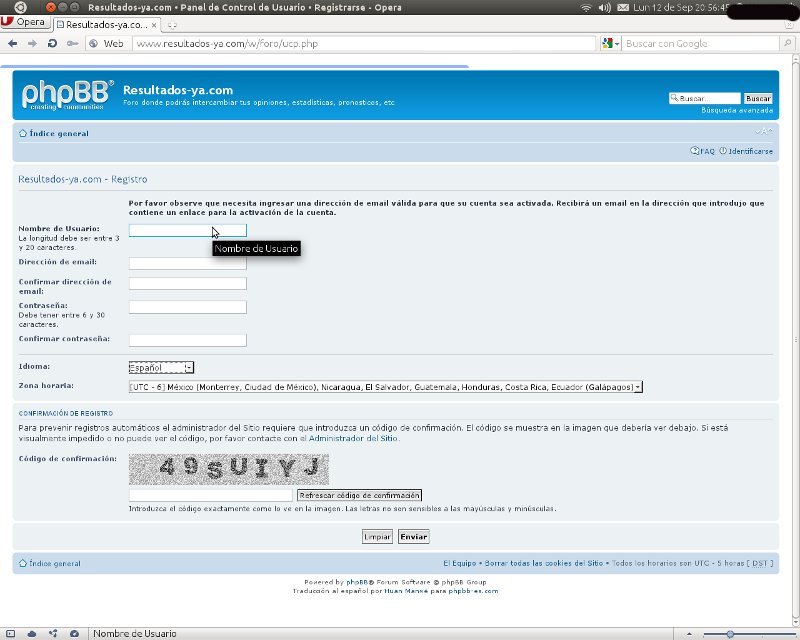
Task: Open the FAQ link
Action: [x=703, y=151]
